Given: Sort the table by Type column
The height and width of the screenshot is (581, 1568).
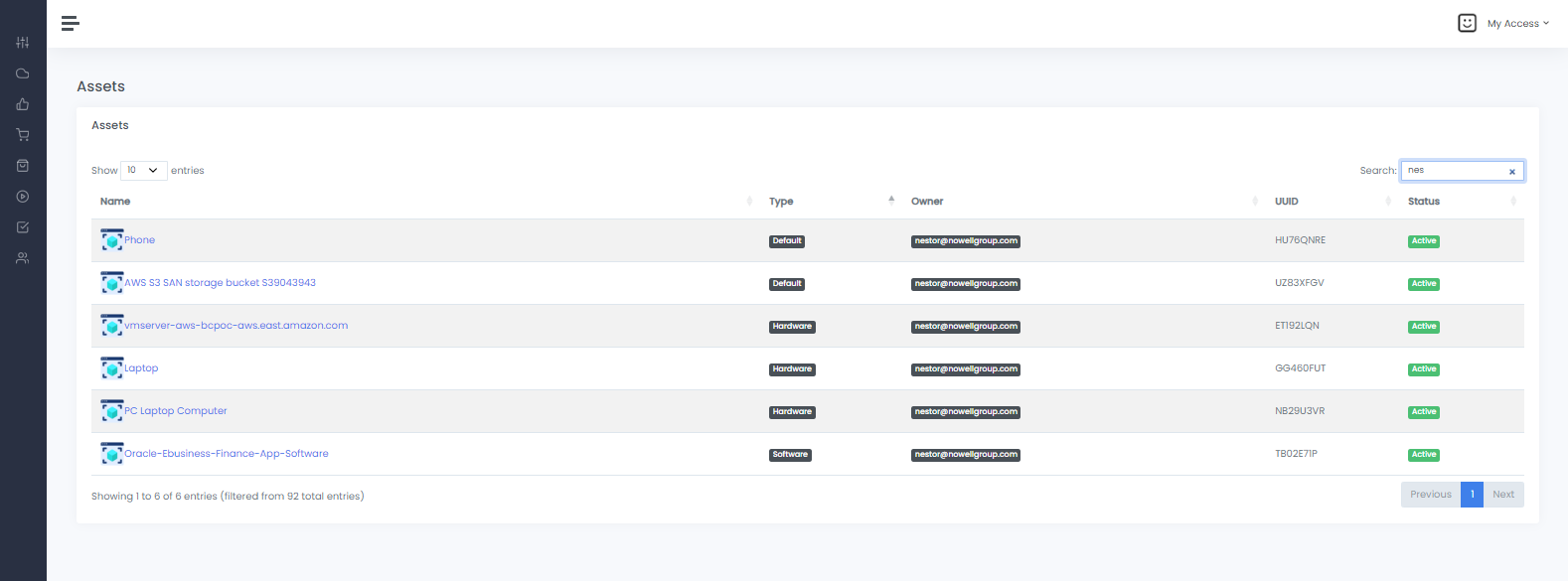Looking at the screenshot, I should coord(781,202).
